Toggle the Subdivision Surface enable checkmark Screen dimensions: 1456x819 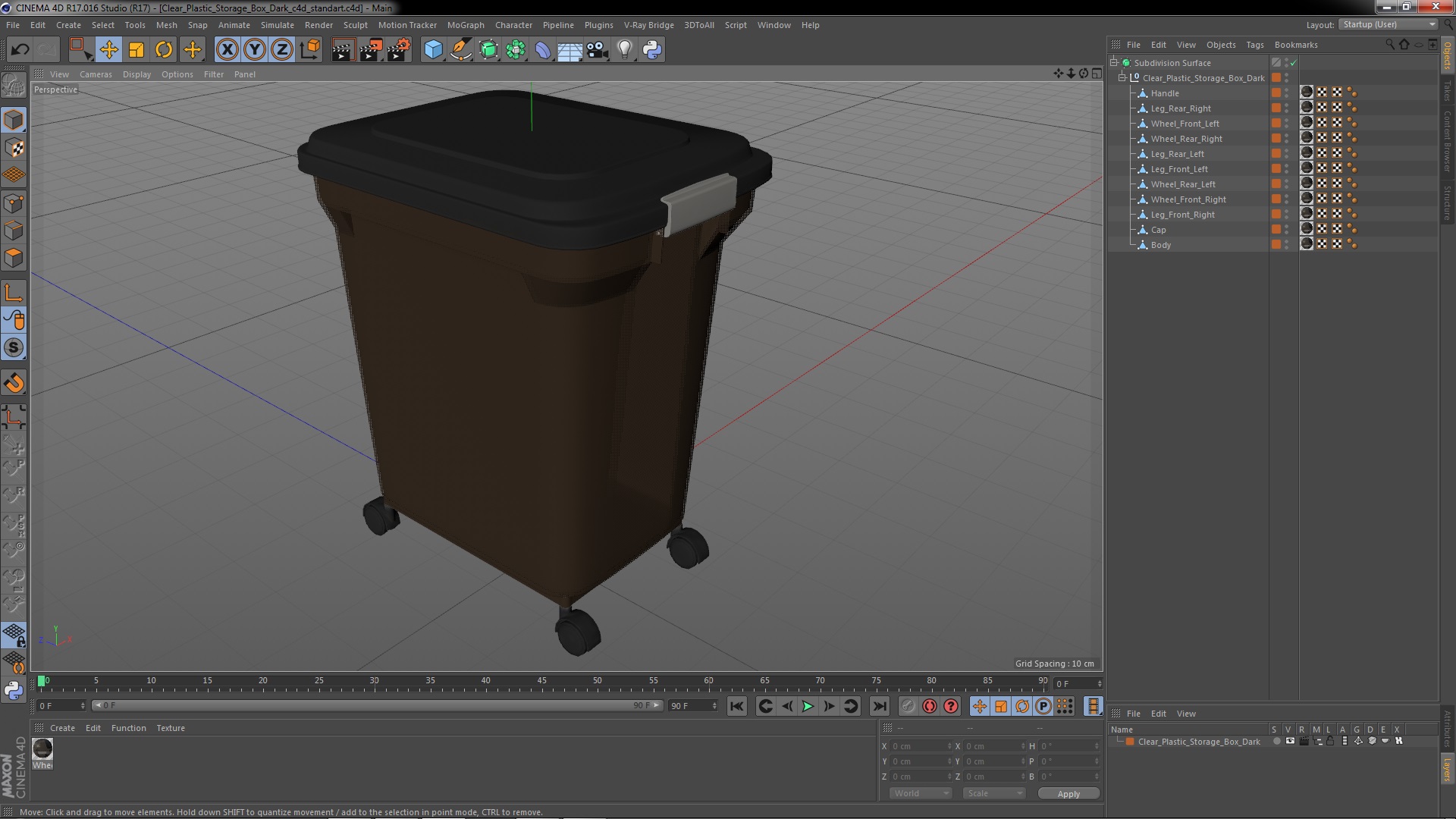click(x=1294, y=63)
